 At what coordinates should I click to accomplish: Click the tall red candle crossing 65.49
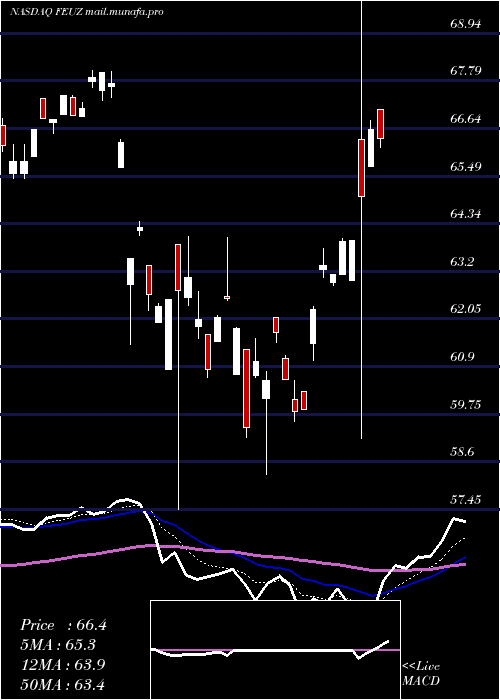361,168
